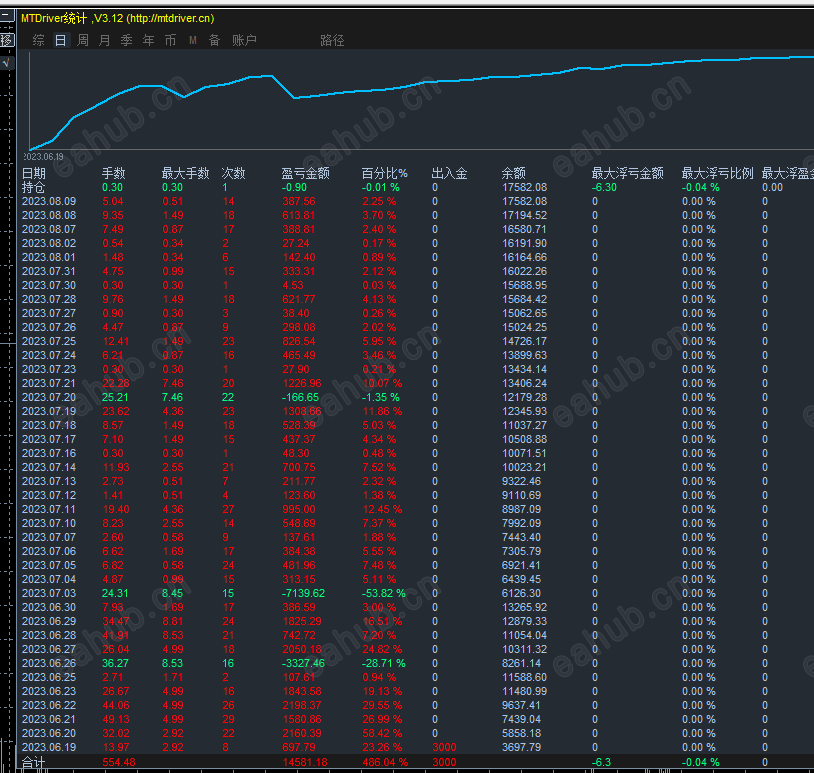The width and height of the screenshot is (814, 773).
Task: Switch to the 周 weekly tab
Action: tap(83, 40)
